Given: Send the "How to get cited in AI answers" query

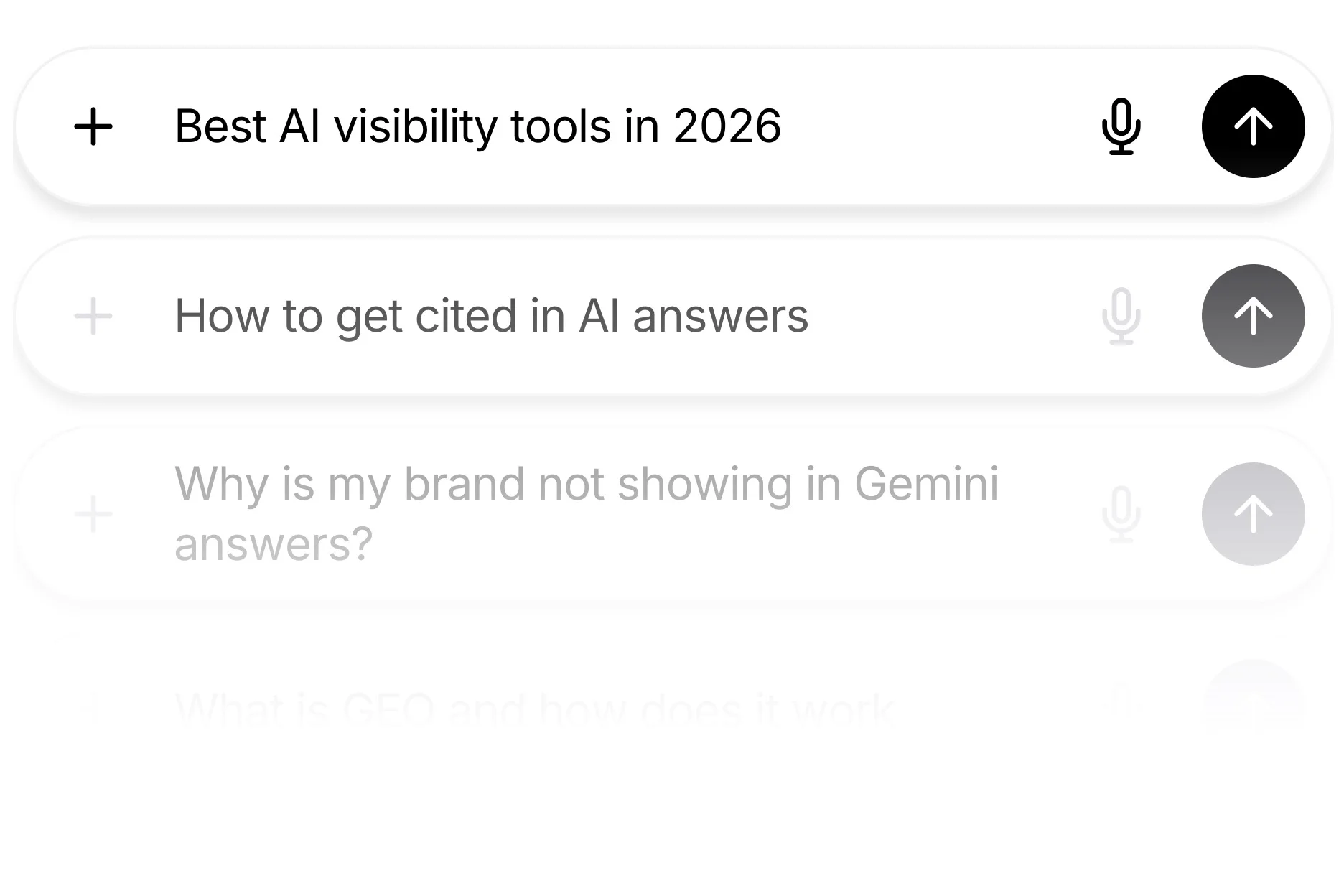Looking at the screenshot, I should pyautogui.click(x=1253, y=316).
